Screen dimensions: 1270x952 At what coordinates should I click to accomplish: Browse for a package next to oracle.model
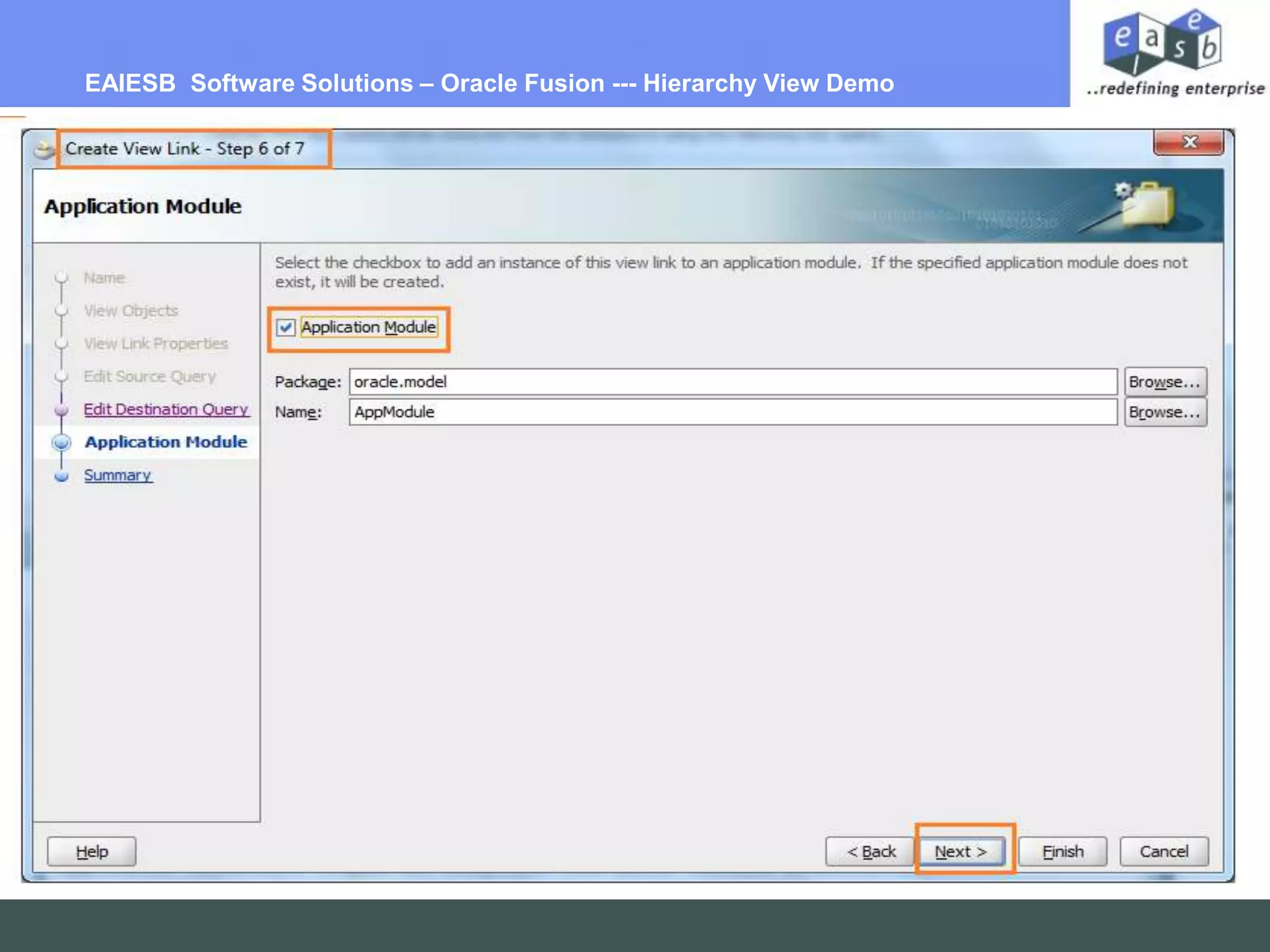[x=1165, y=382]
